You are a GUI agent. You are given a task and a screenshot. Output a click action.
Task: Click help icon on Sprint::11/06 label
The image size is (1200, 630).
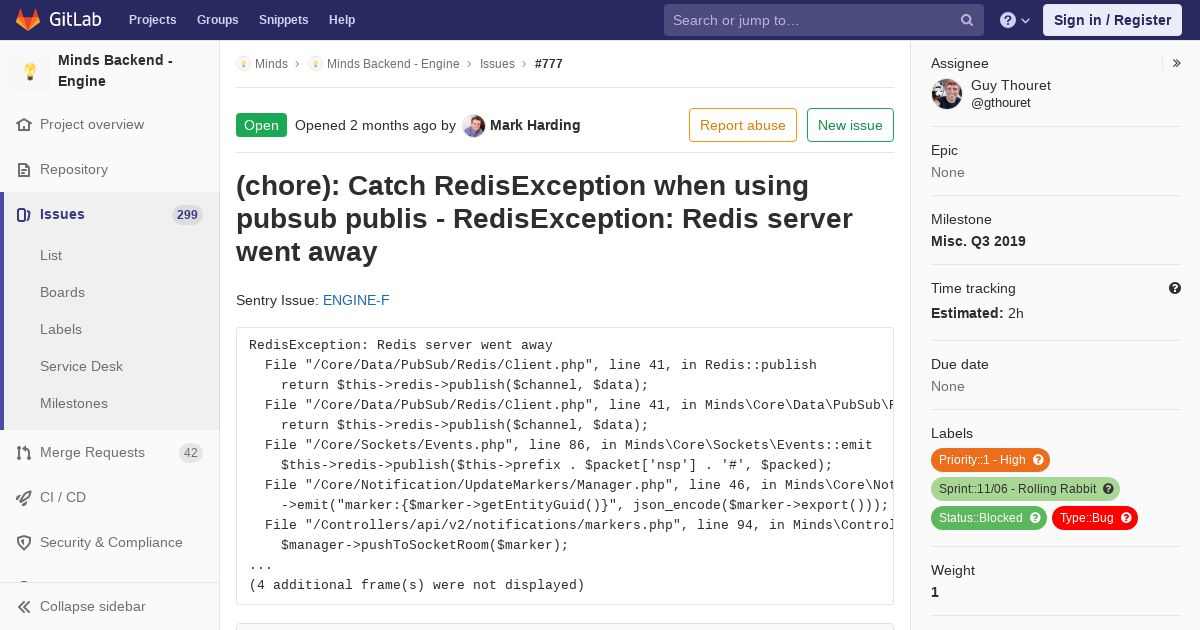1108,489
